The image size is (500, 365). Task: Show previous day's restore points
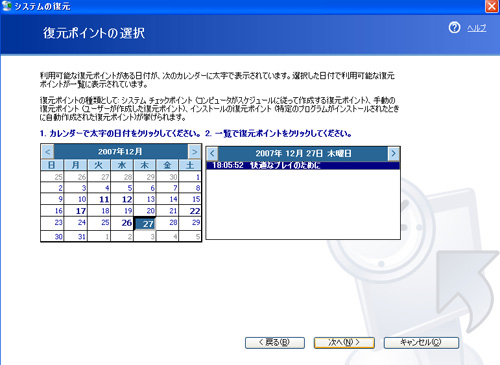[212, 154]
